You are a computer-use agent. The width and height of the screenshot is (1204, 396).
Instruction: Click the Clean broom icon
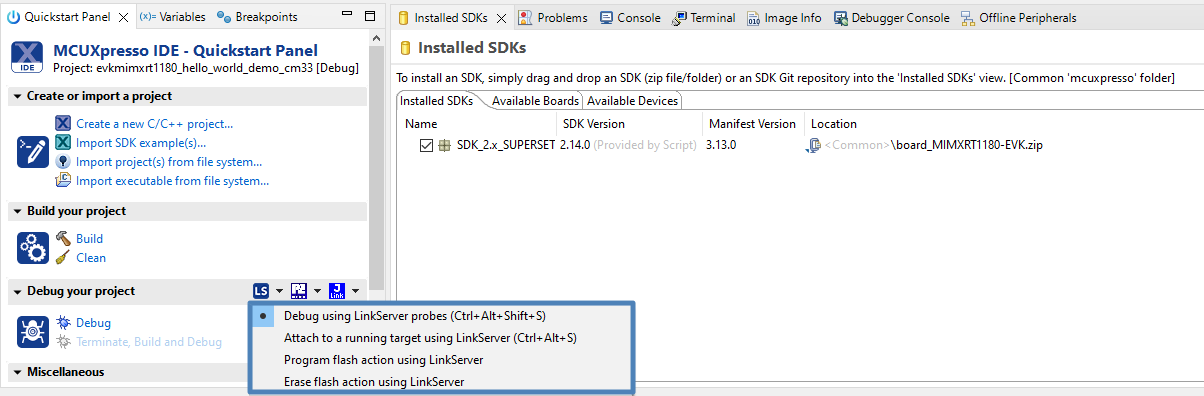[63, 257]
